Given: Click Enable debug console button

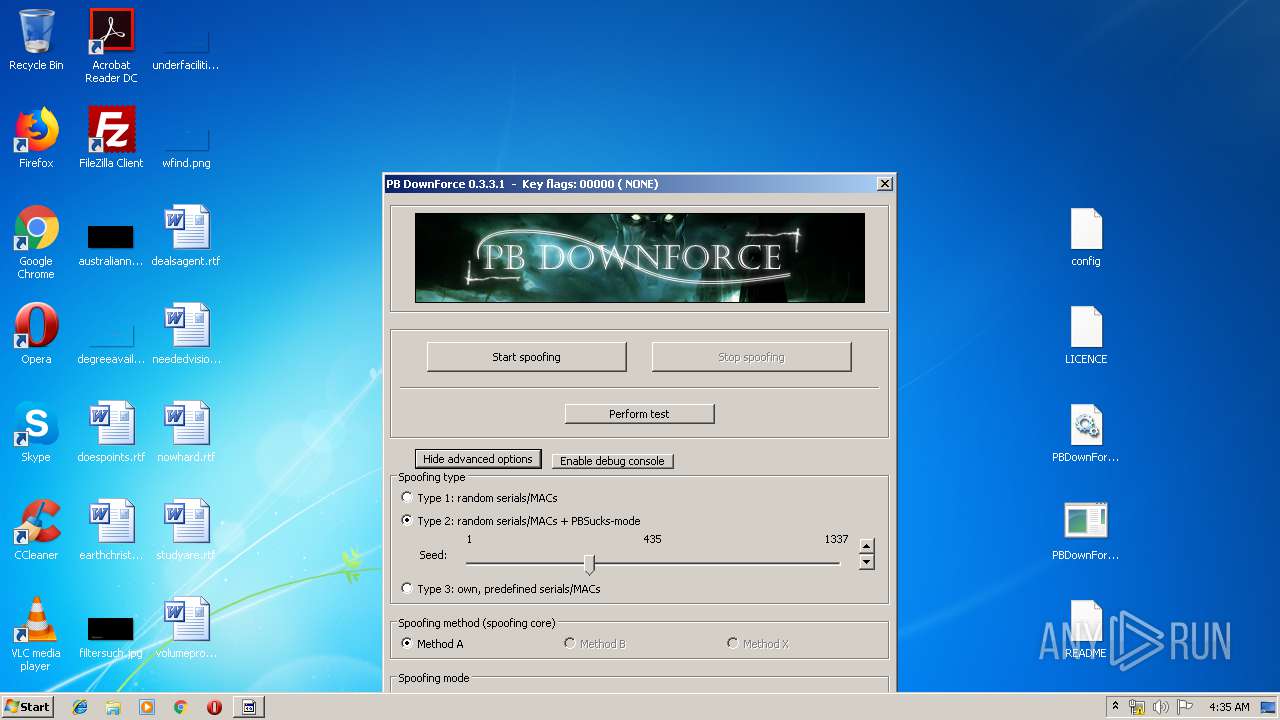Looking at the screenshot, I should (612, 461).
